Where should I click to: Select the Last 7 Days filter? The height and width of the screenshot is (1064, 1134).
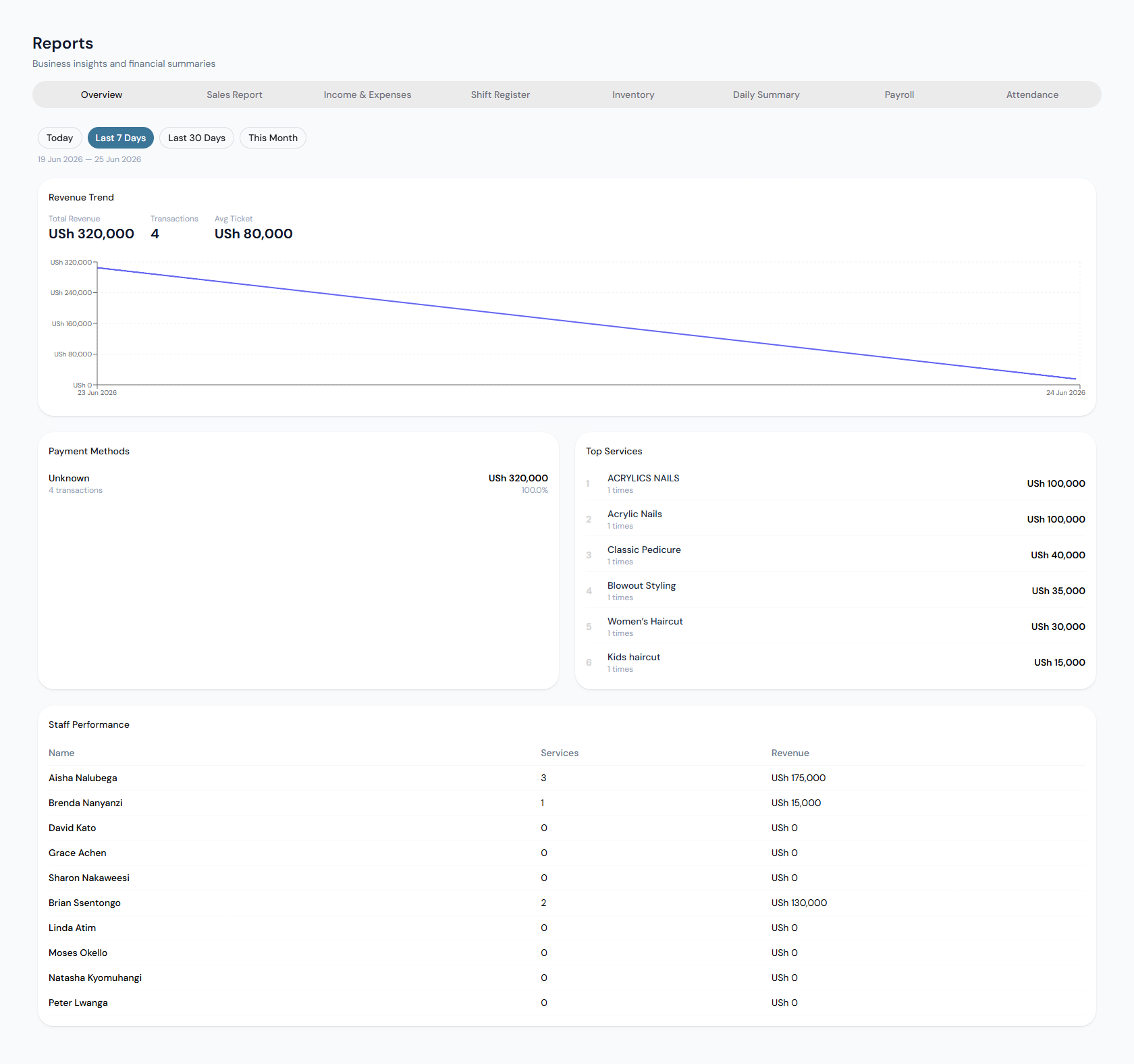pyautogui.click(x=121, y=138)
